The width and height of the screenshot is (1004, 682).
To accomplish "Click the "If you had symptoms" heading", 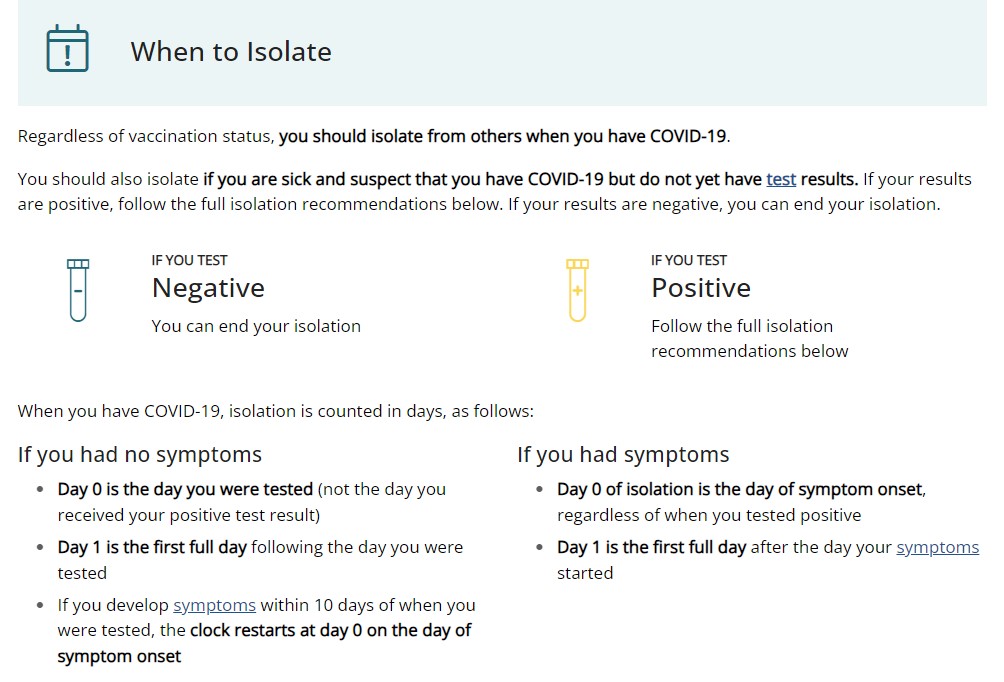I will 623,455.
